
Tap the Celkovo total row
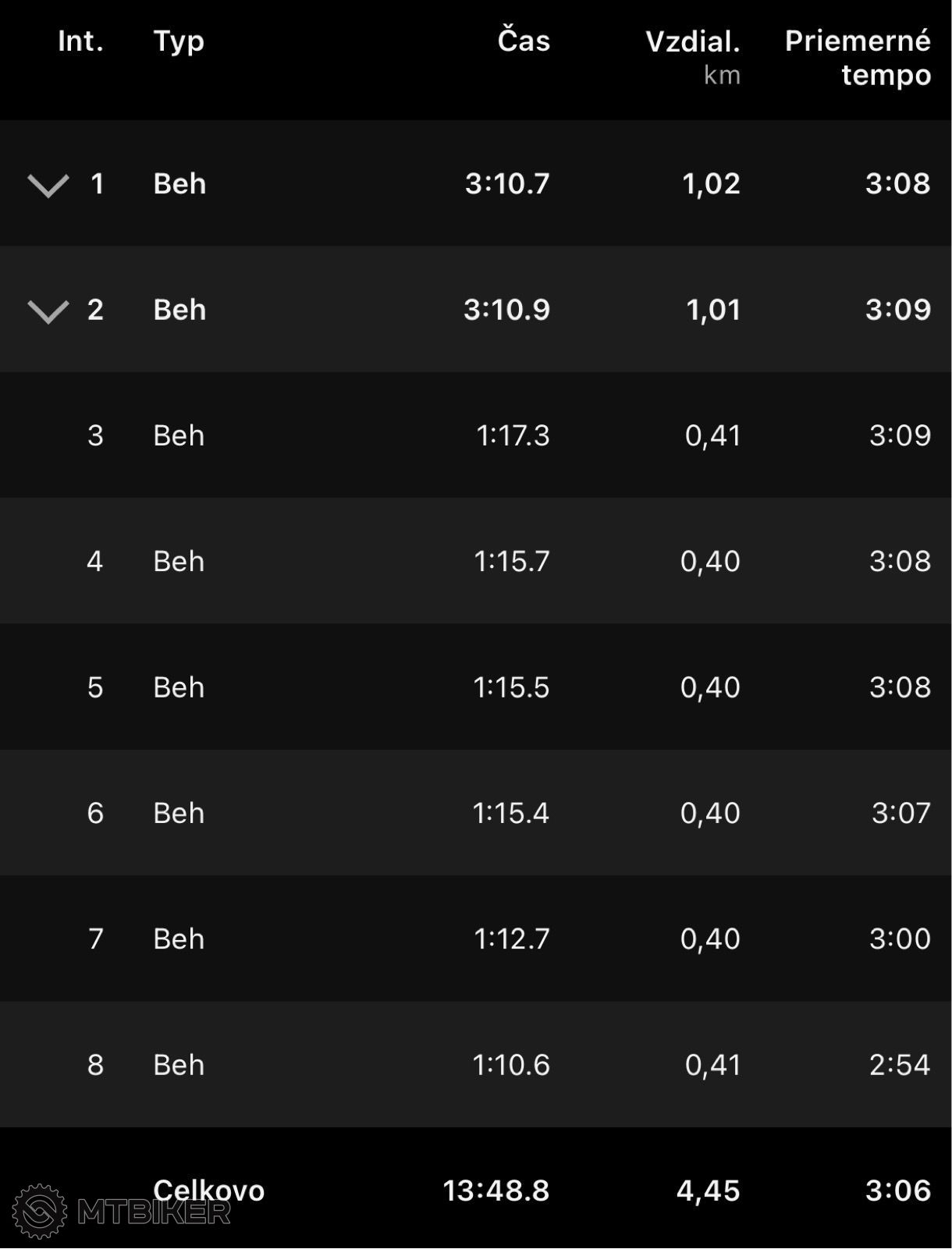pyautogui.click(x=476, y=1190)
